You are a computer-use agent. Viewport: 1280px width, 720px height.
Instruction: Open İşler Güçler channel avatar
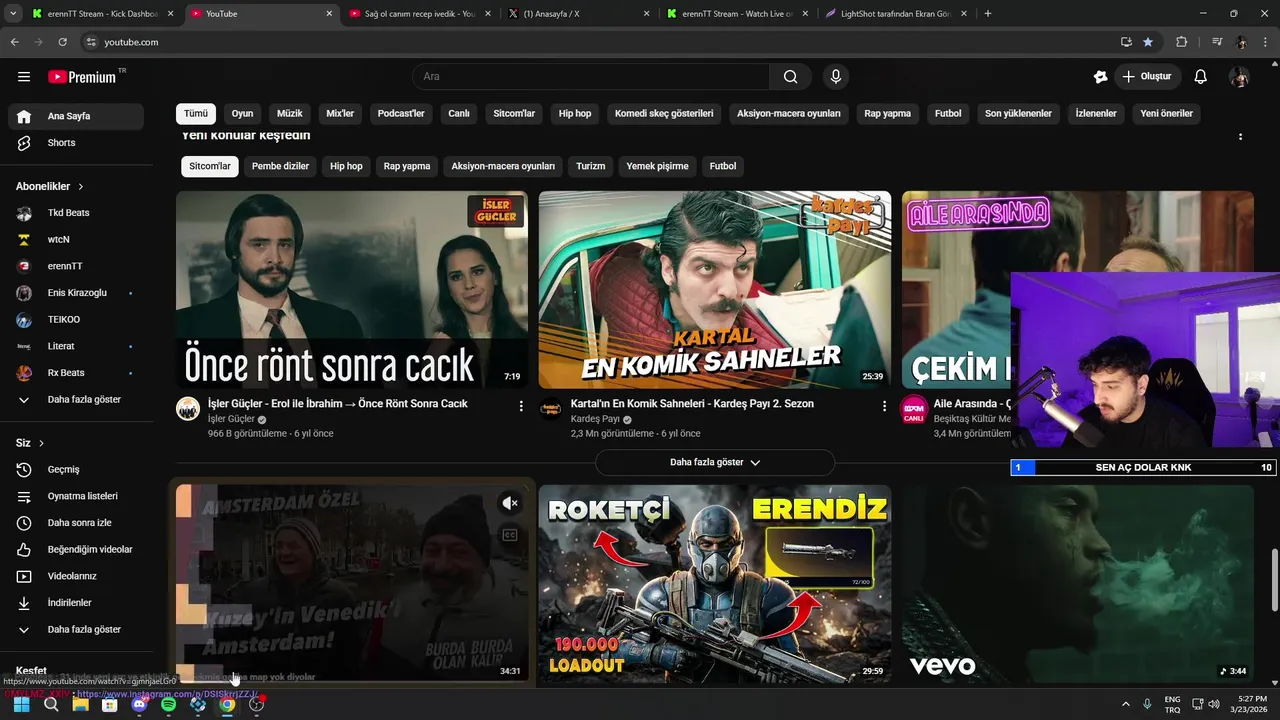[x=188, y=408]
